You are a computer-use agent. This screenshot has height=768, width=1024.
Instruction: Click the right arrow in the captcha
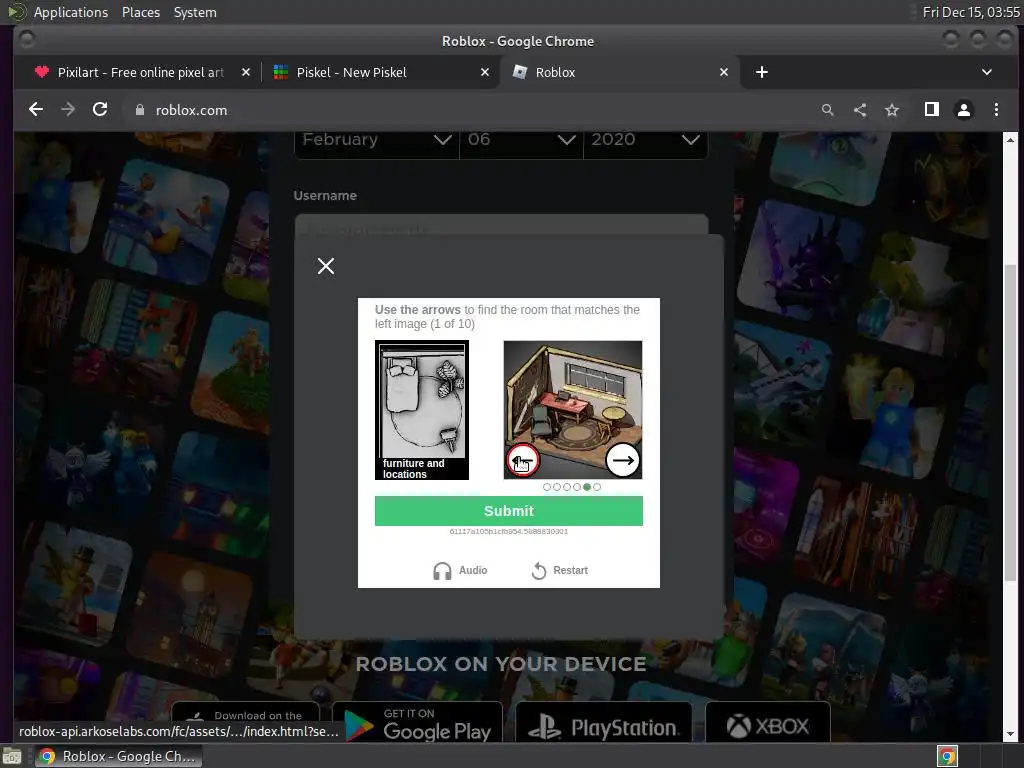pos(622,460)
